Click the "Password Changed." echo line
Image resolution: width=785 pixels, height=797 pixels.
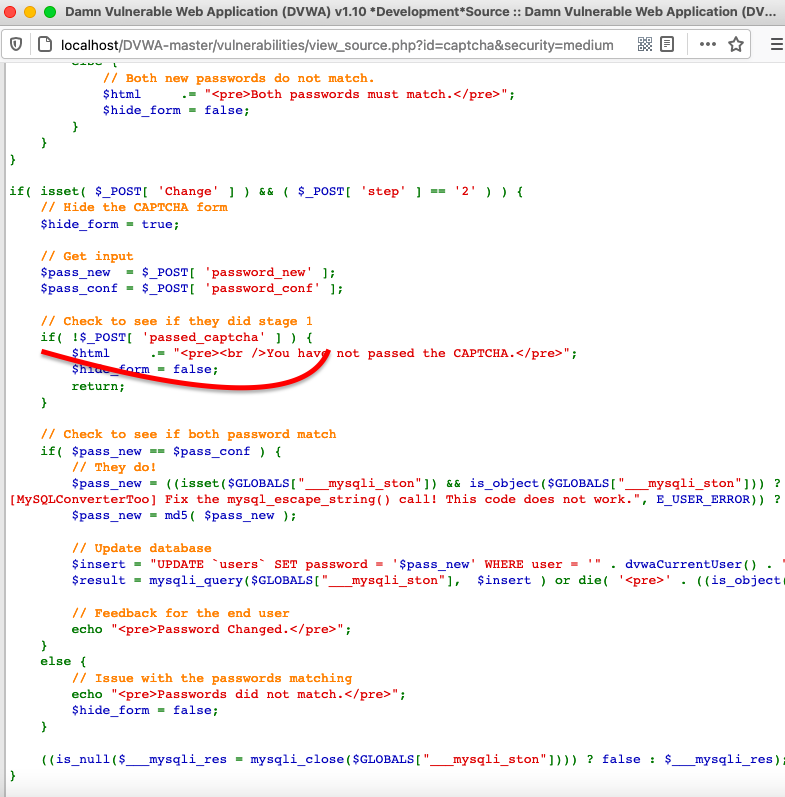pyautogui.click(x=212, y=629)
